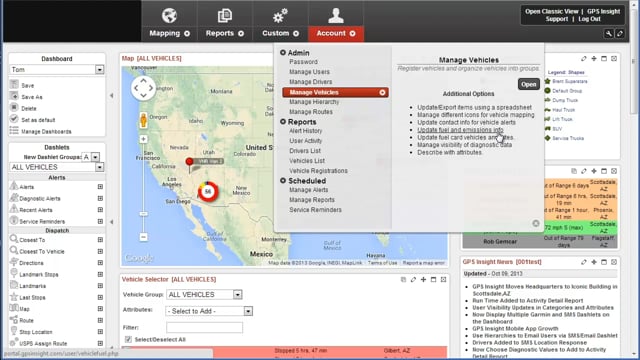640x360 pixels.
Task: Select Manage Hierarchy in the menu
Action: [x=314, y=102]
